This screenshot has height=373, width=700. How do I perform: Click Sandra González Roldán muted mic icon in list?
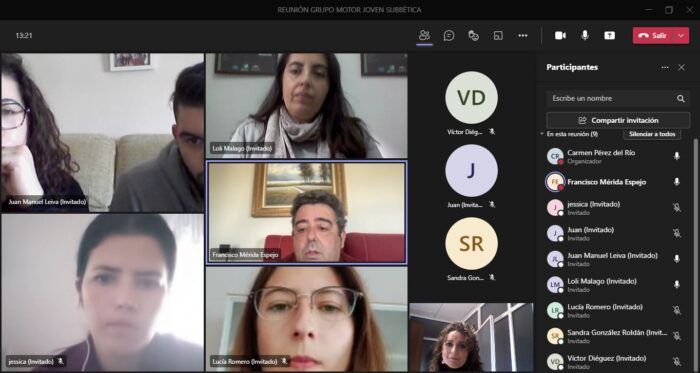point(677,336)
